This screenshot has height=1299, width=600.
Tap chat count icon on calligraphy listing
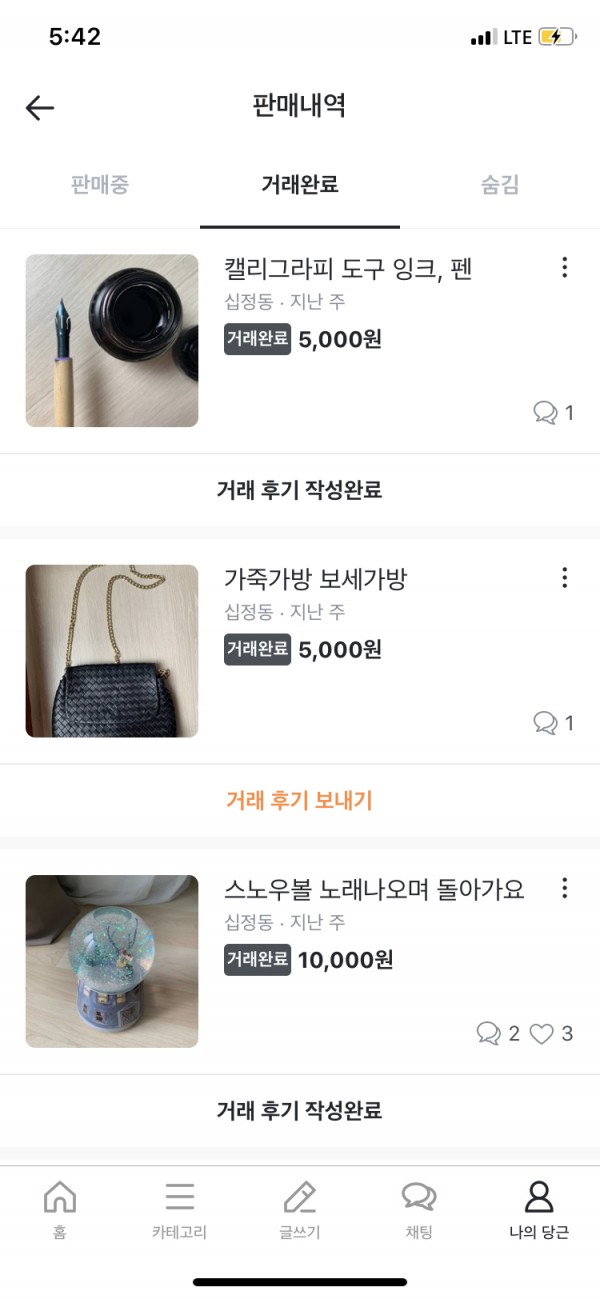point(545,413)
